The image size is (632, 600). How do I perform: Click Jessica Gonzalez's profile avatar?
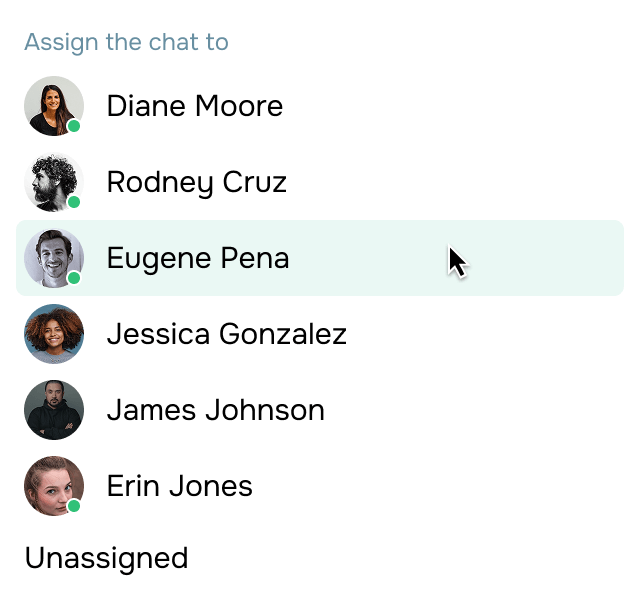click(53, 333)
